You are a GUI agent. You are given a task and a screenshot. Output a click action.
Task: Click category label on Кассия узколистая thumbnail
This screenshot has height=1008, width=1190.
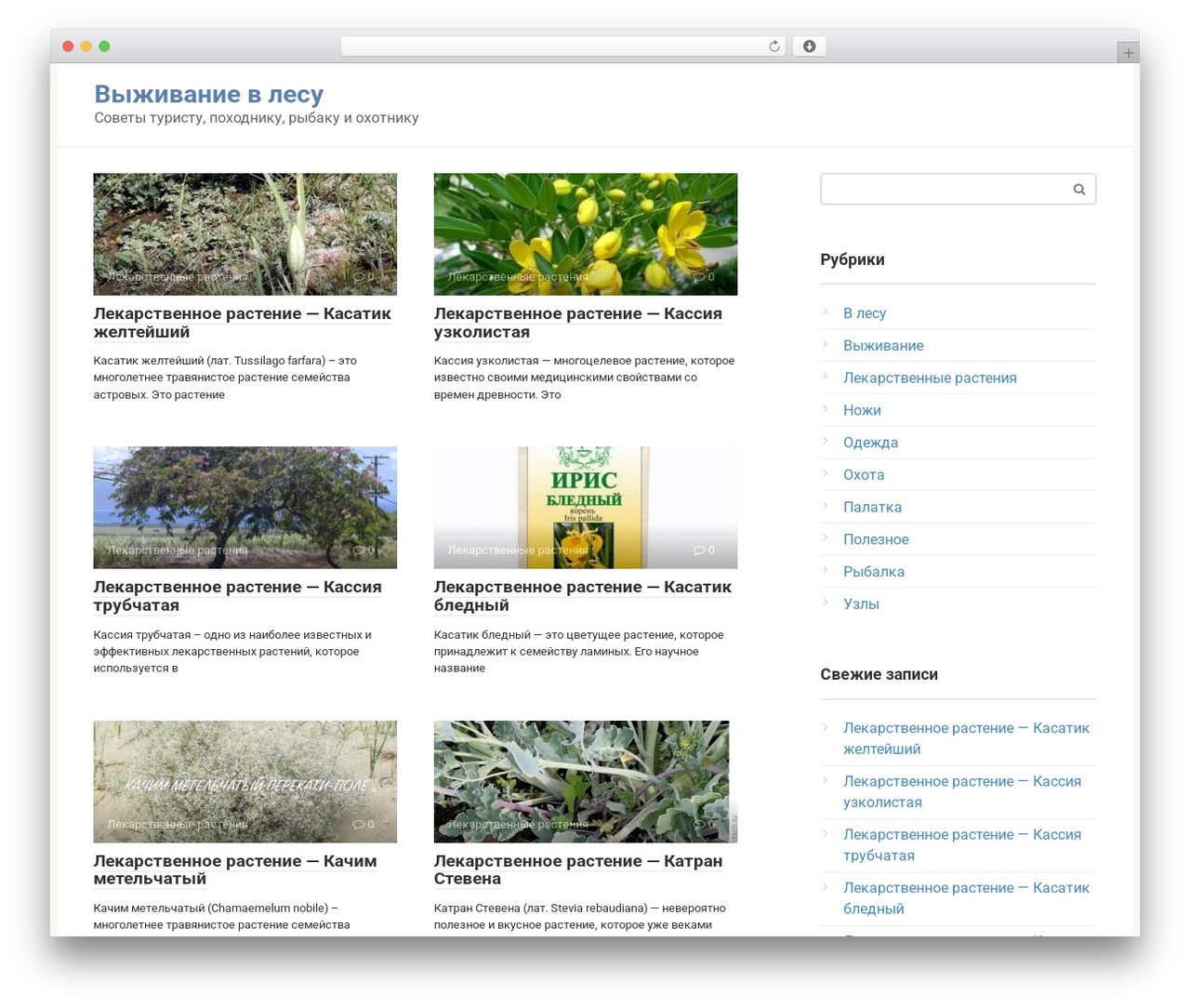[518, 277]
